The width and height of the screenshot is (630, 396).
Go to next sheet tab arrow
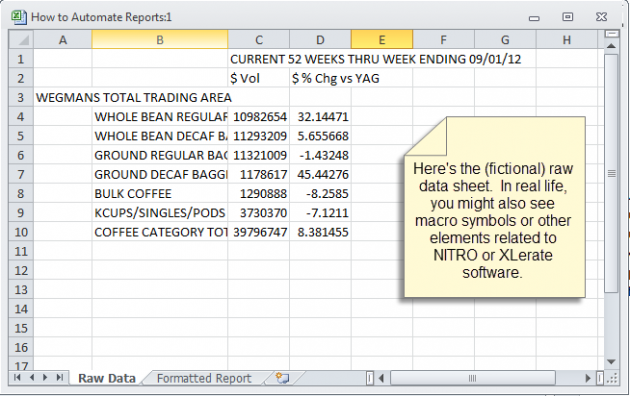45,378
